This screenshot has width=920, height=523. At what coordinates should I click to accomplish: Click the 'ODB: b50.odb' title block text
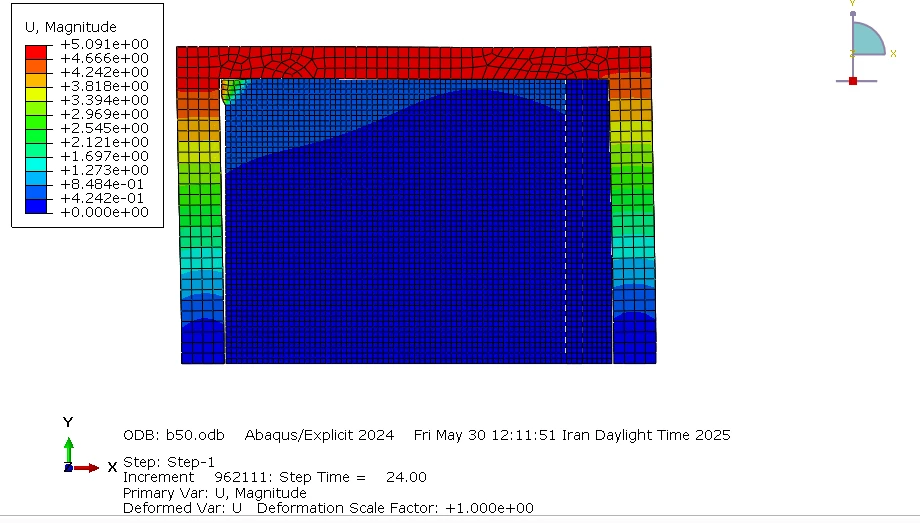tap(173, 435)
